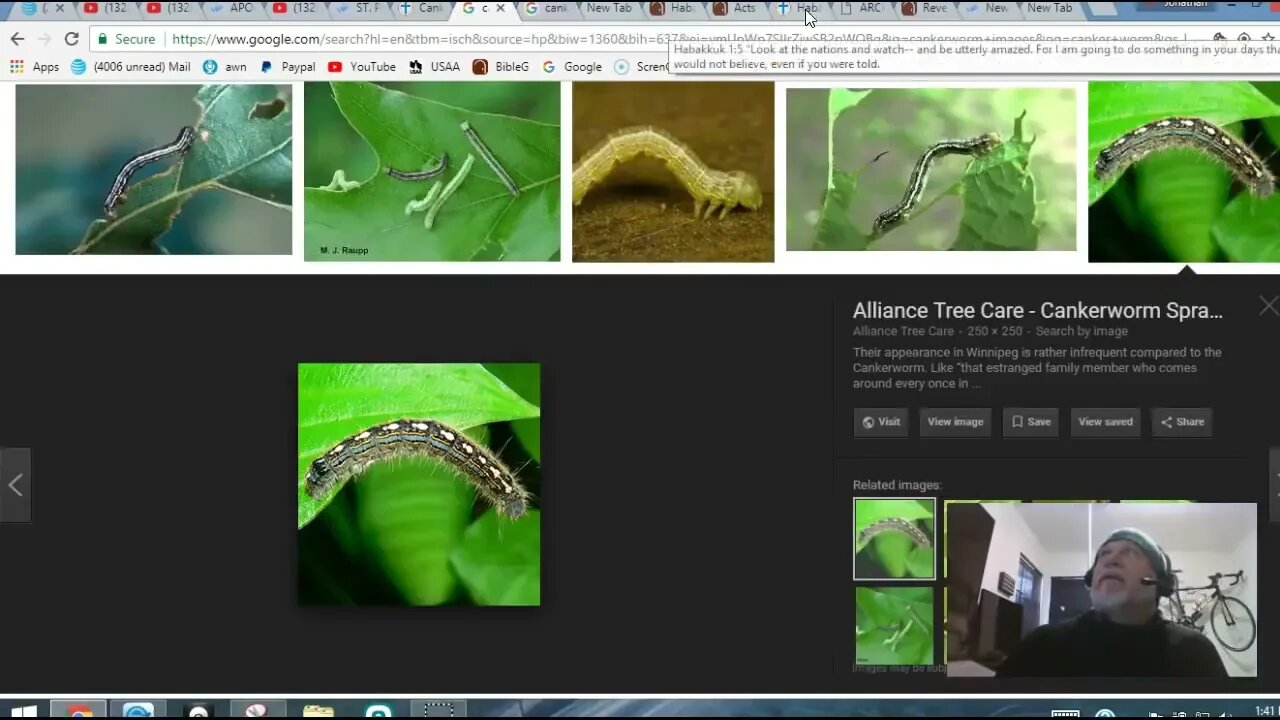Switch to the Habi tab left of Acts
Viewport: 1280px width, 720px height.
click(x=673, y=8)
